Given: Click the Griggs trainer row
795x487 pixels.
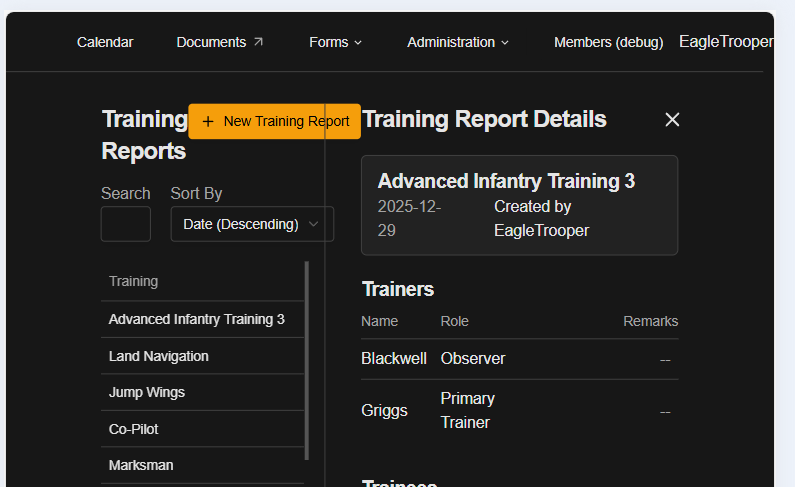Looking at the screenshot, I should (519, 410).
